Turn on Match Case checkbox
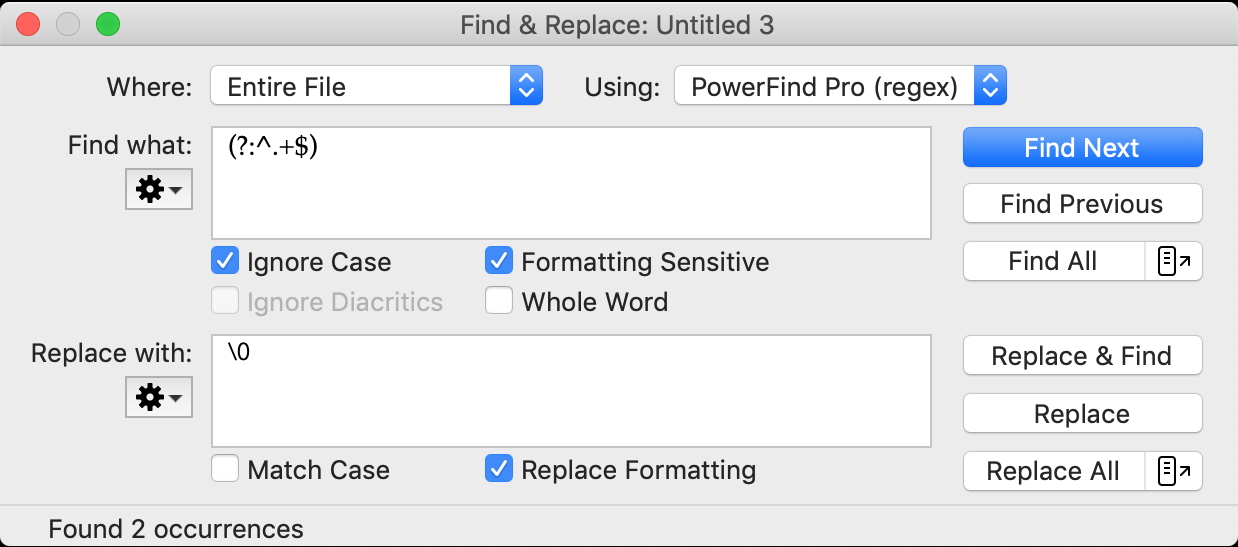This screenshot has width=1238, height=547. tap(226, 469)
